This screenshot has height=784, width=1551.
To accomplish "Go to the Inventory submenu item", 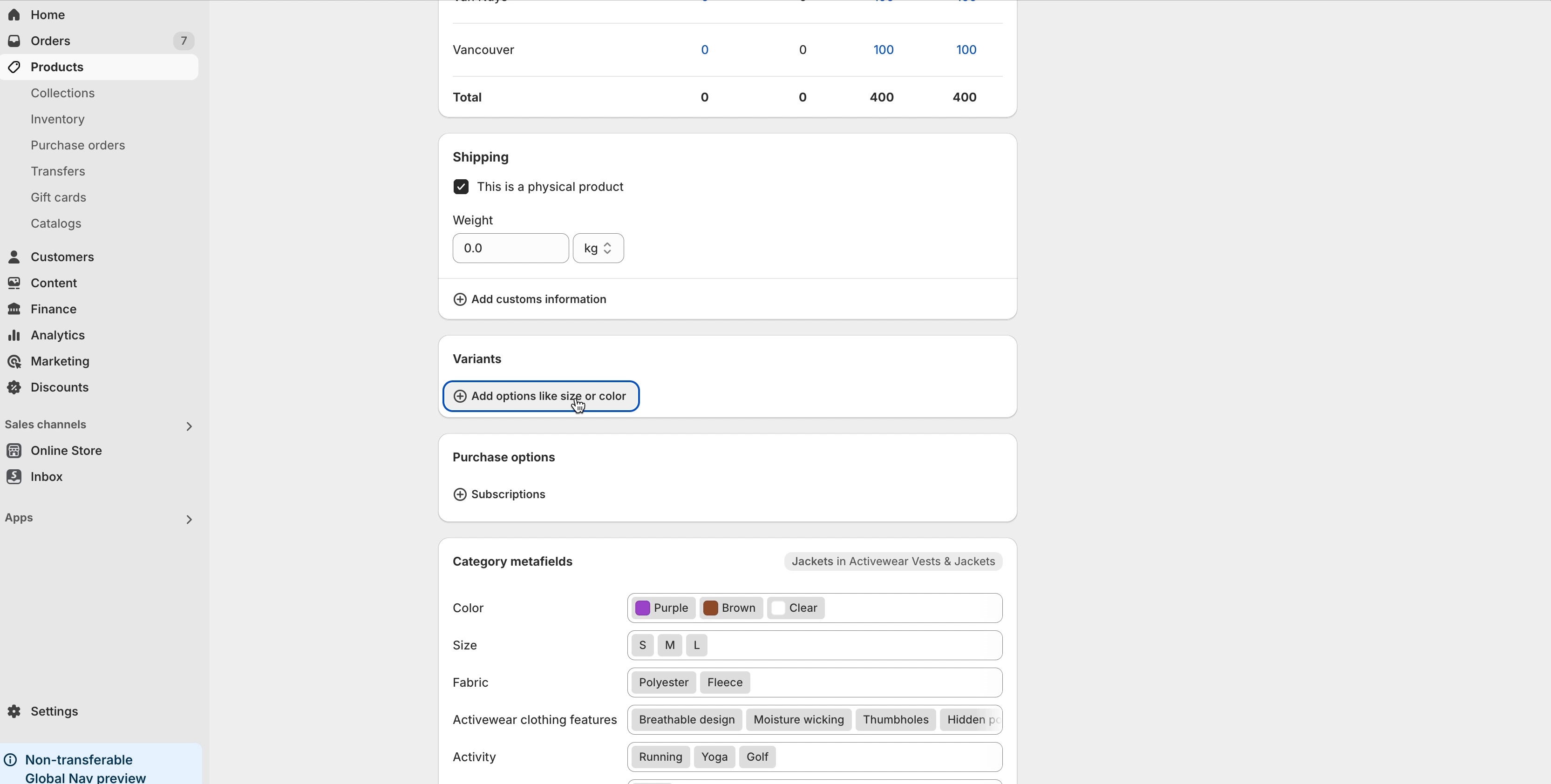I will [58, 119].
